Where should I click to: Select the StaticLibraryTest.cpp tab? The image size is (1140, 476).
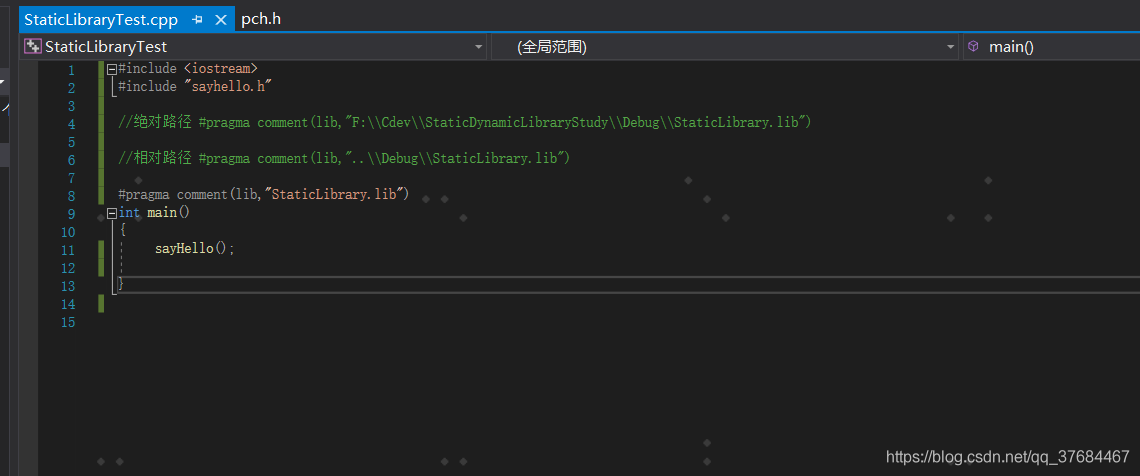[100, 20]
